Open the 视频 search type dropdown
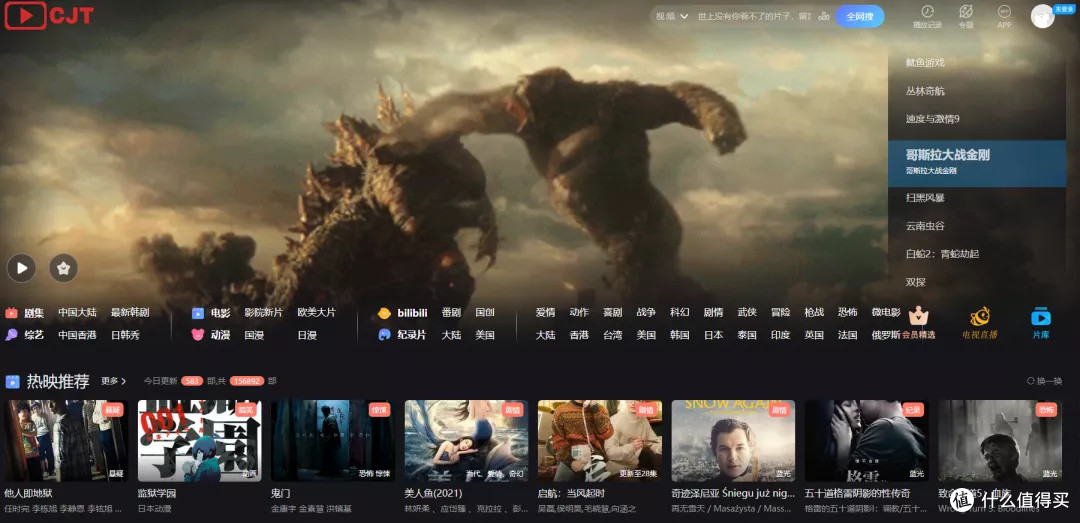1080x523 pixels. pyautogui.click(x=672, y=16)
